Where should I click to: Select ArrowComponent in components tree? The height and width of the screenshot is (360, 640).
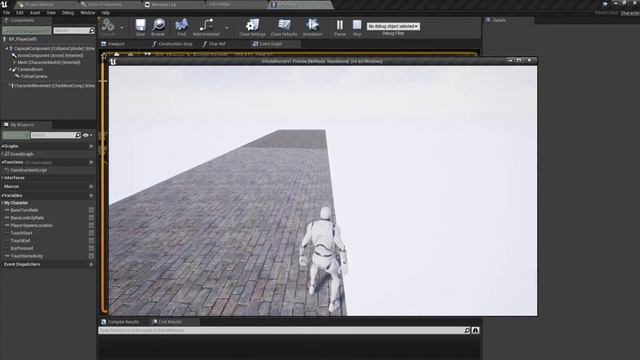pyautogui.click(x=50, y=55)
